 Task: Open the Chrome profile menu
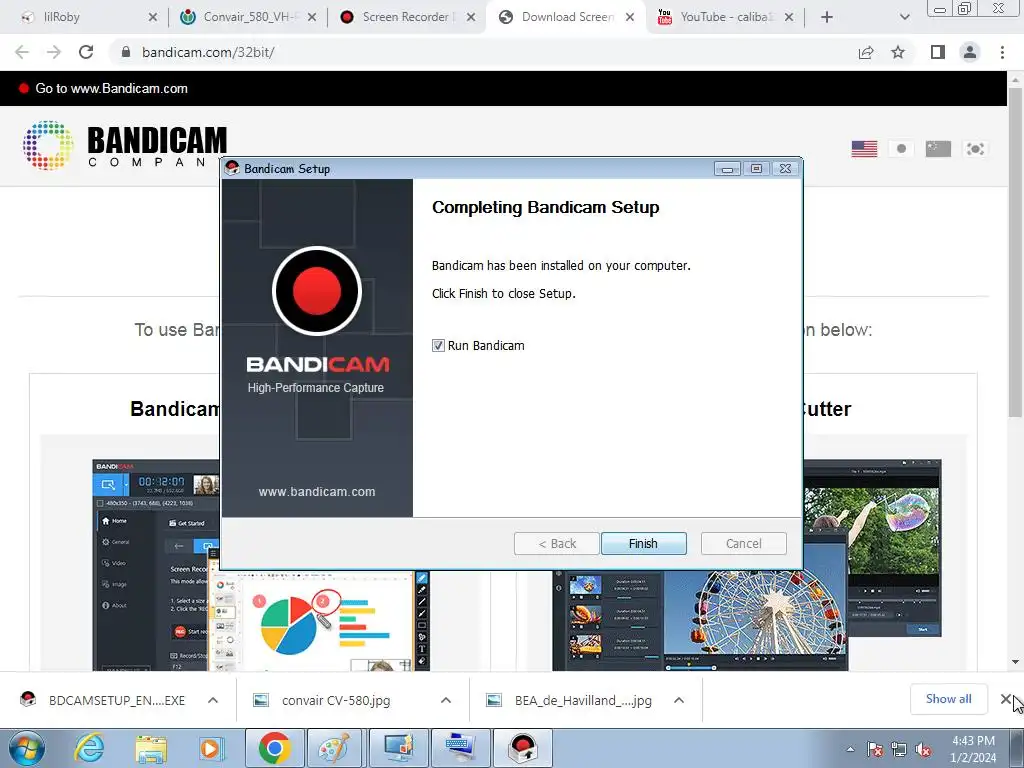coord(970,52)
